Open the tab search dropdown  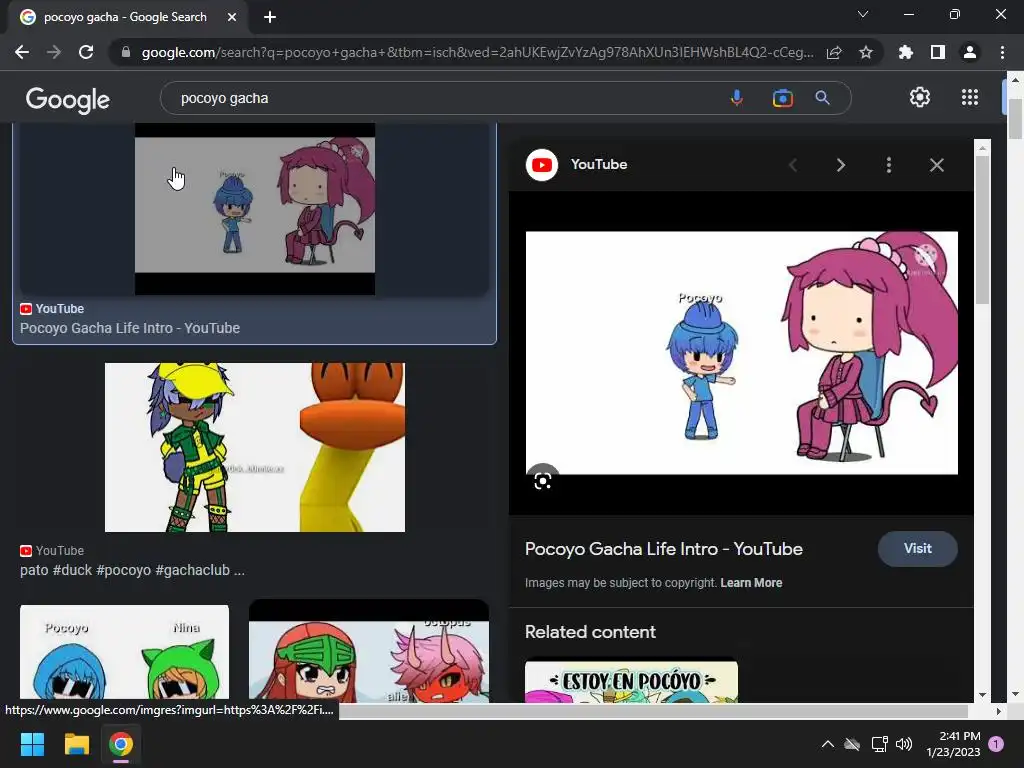[x=863, y=14]
